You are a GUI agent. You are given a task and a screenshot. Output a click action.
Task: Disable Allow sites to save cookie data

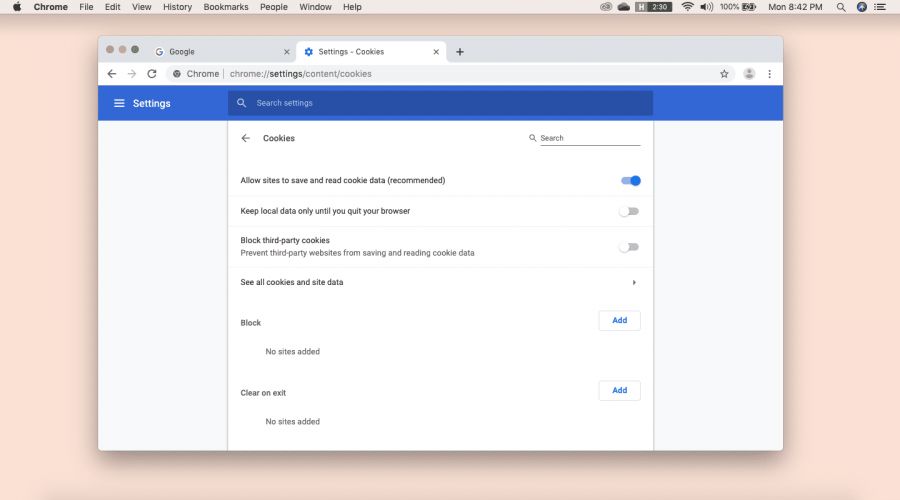(x=630, y=181)
